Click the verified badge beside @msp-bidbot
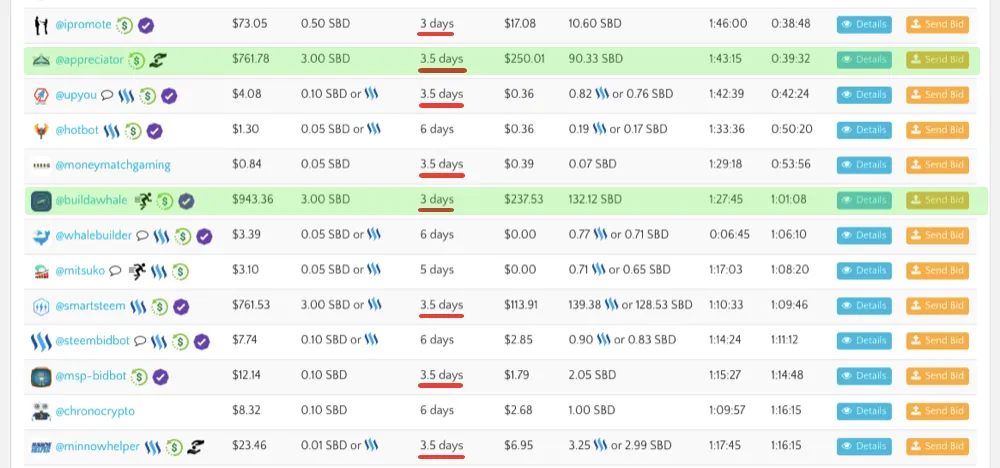Image resolution: width=1000 pixels, height=468 pixels. pos(160,377)
